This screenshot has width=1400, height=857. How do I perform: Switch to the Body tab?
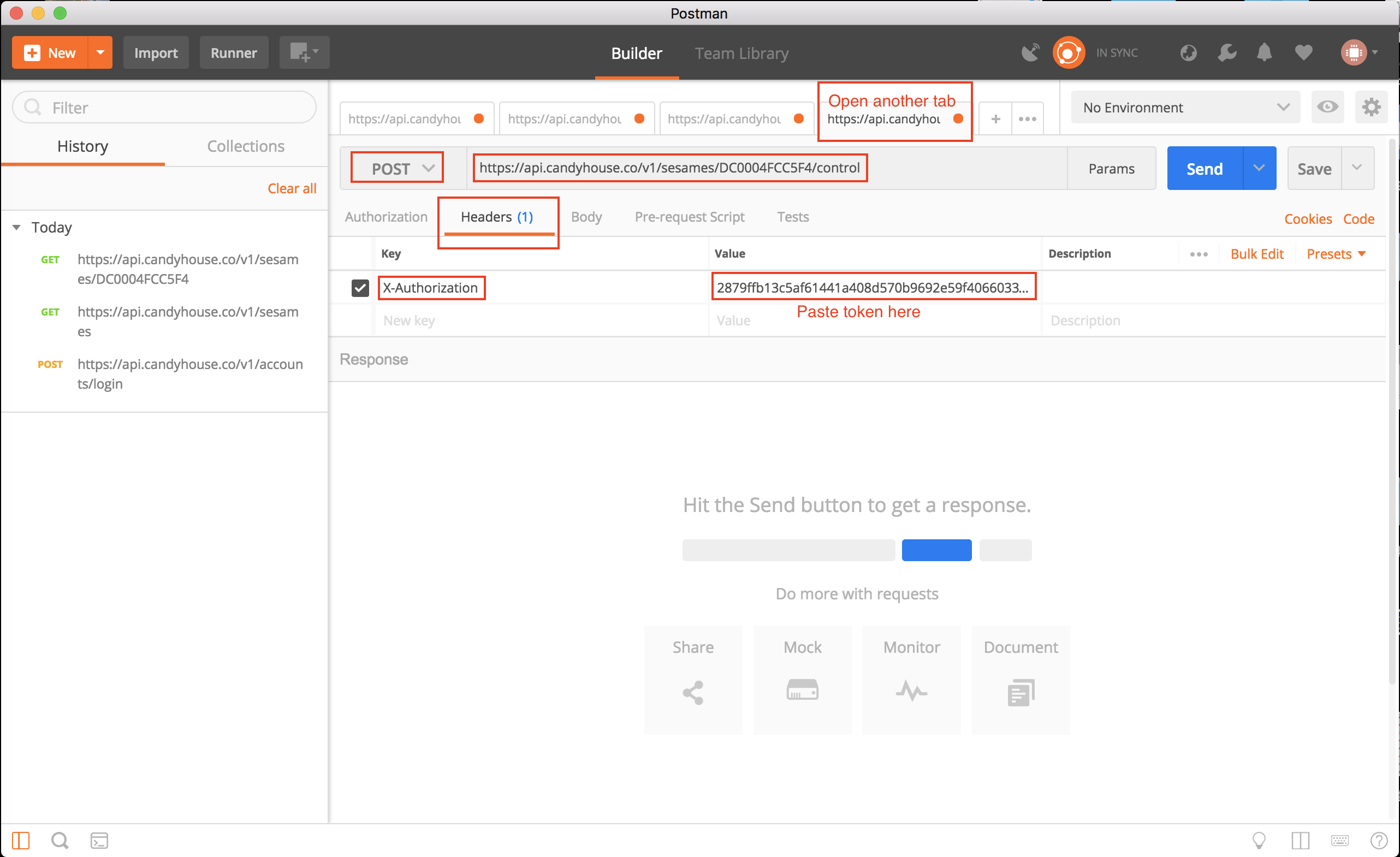click(x=585, y=217)
